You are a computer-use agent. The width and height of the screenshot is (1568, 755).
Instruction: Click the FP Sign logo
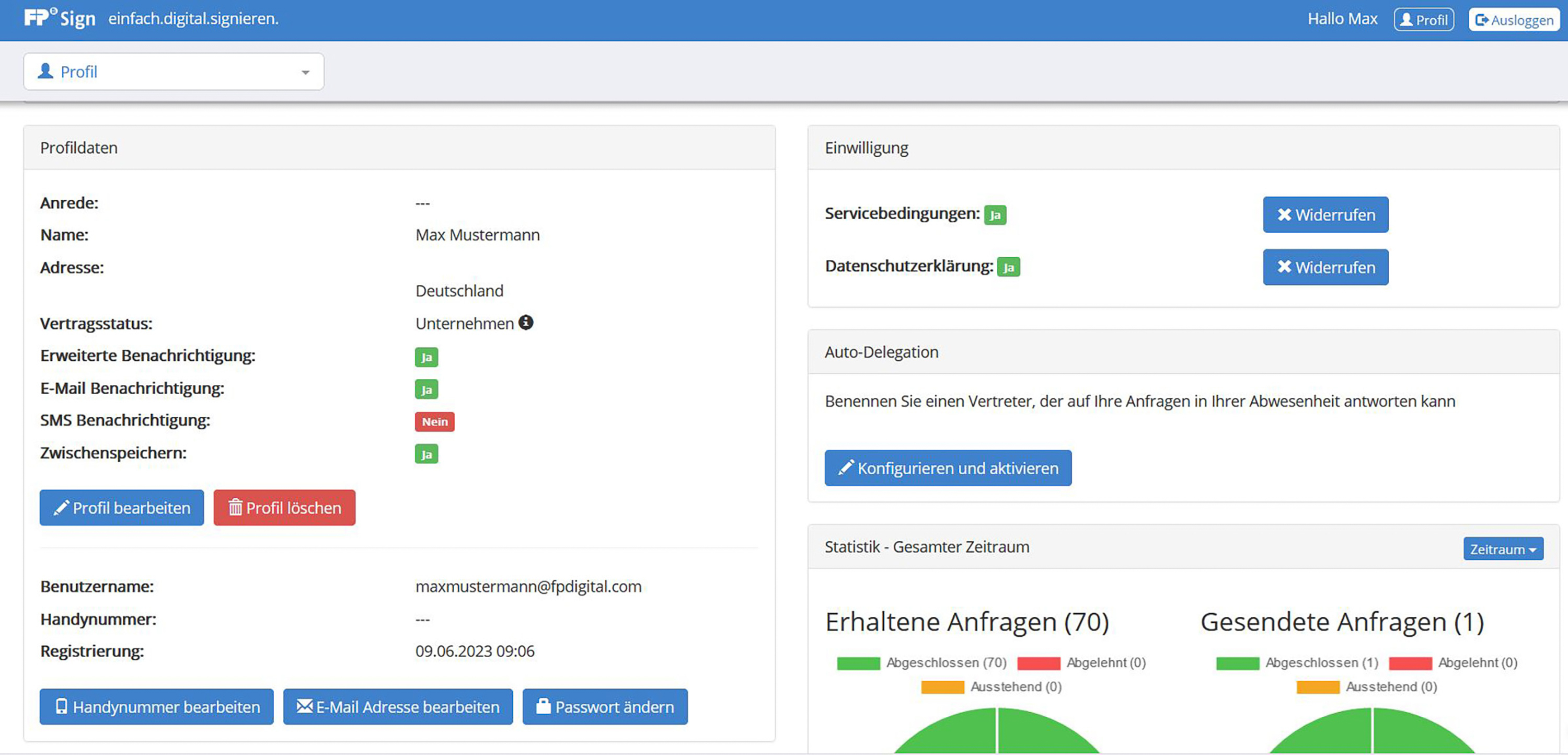(58, 18)
